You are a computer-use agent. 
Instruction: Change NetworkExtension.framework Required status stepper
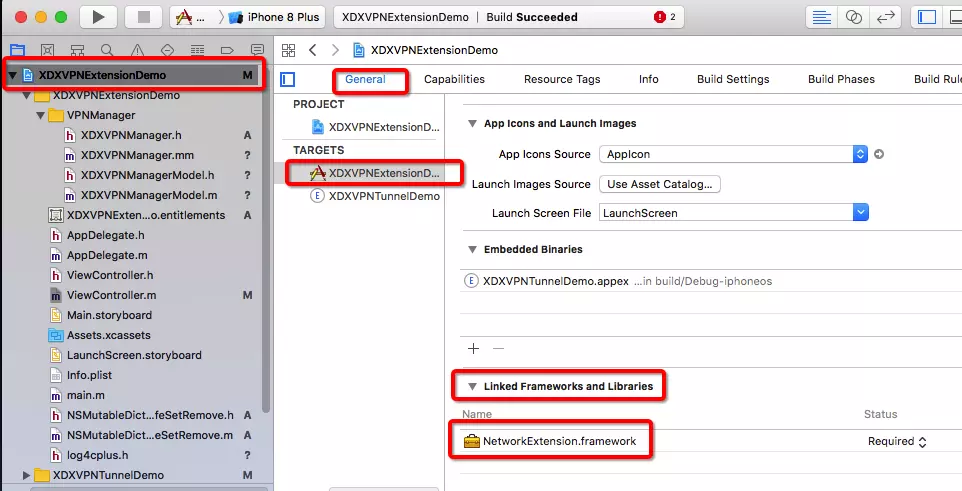click(x=921, y=441)
